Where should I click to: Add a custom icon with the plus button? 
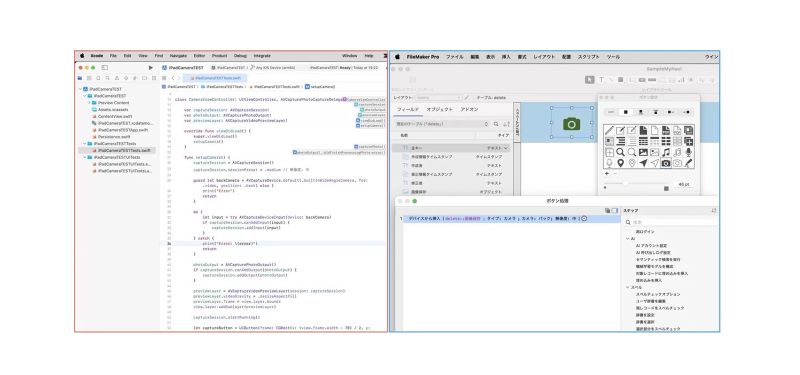tap(607, 173)
